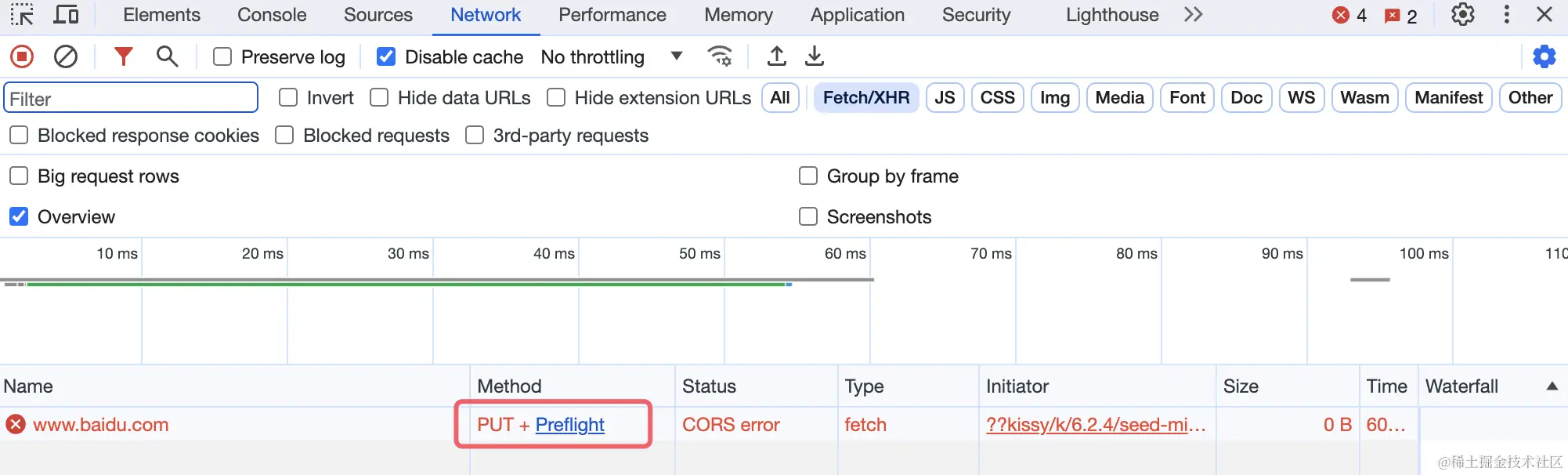The height and width of the screenshot is (475, 1568).
Task: Click the Preflight link
Action: click(569, 425)
